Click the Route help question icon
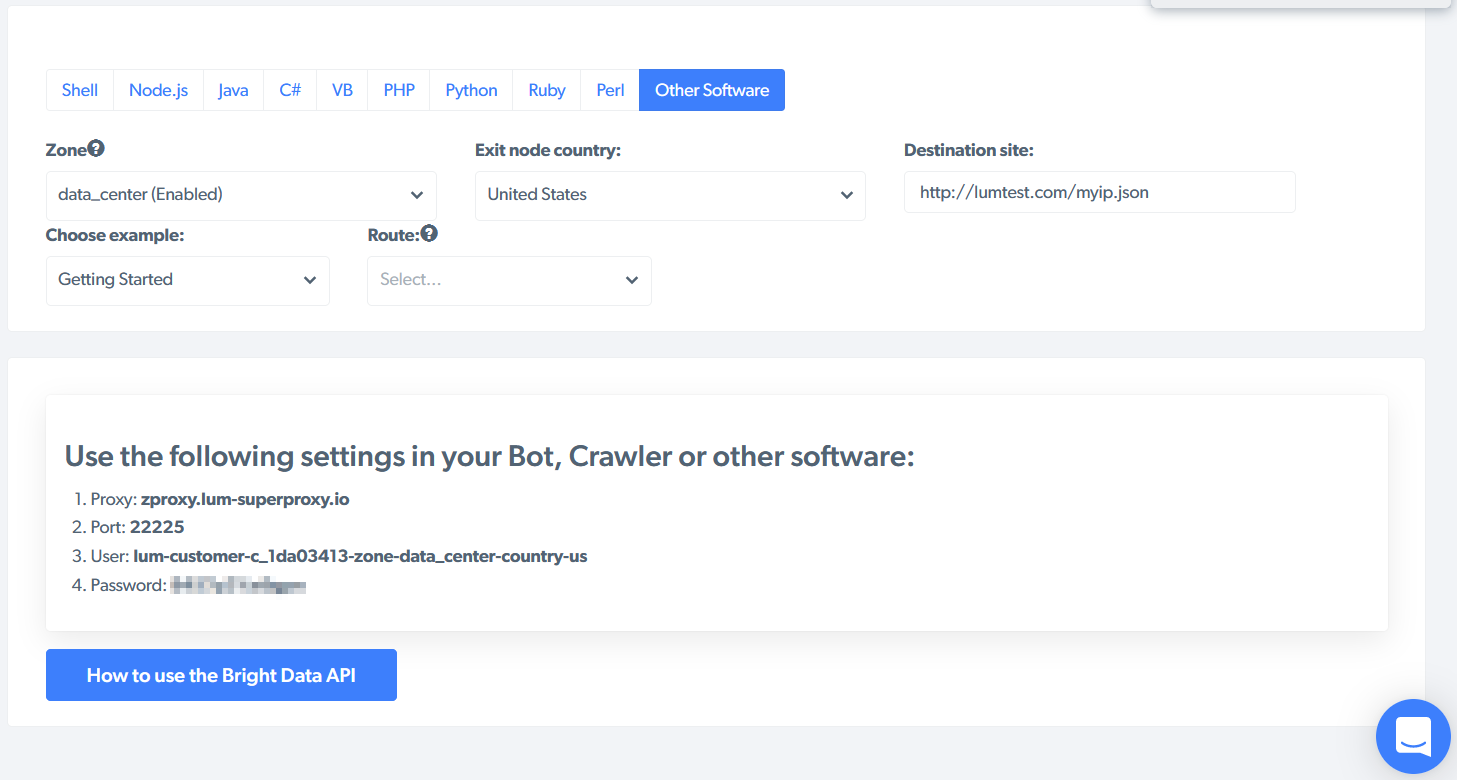The height and width of the screenshot is (780, 1457). point(429,233)
